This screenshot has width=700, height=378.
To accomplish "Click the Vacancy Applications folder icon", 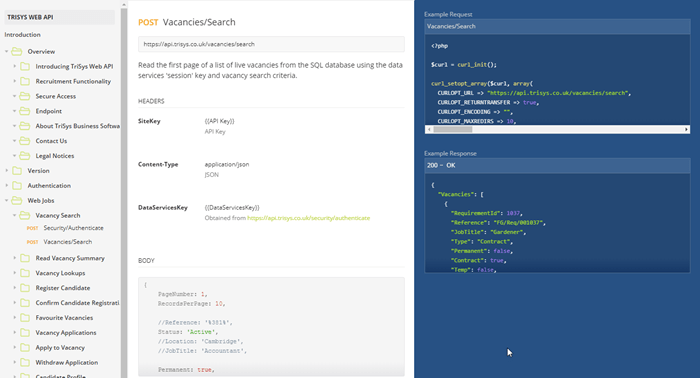I will (x=25, y=332).
